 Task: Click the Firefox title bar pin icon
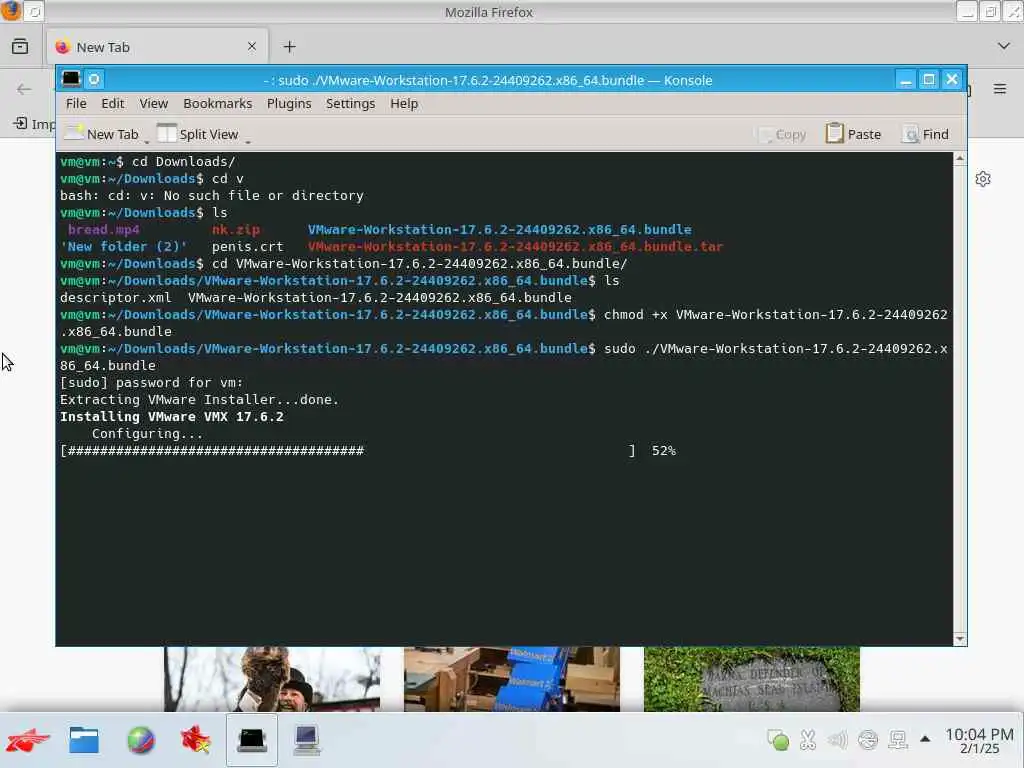[x=35, y=11]
